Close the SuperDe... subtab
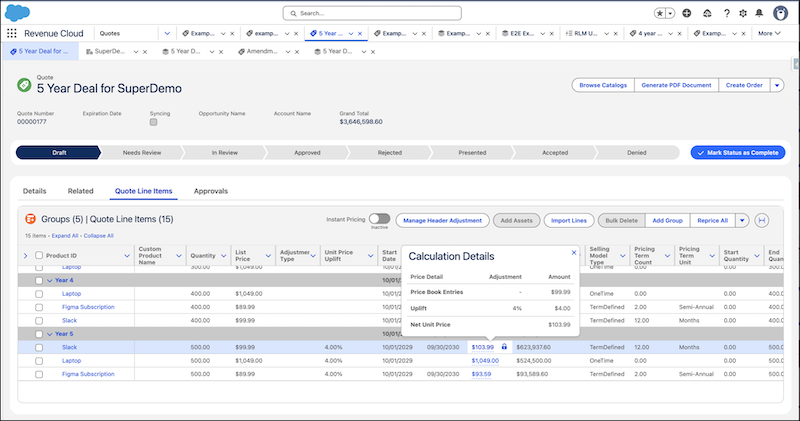 (145, 52)
